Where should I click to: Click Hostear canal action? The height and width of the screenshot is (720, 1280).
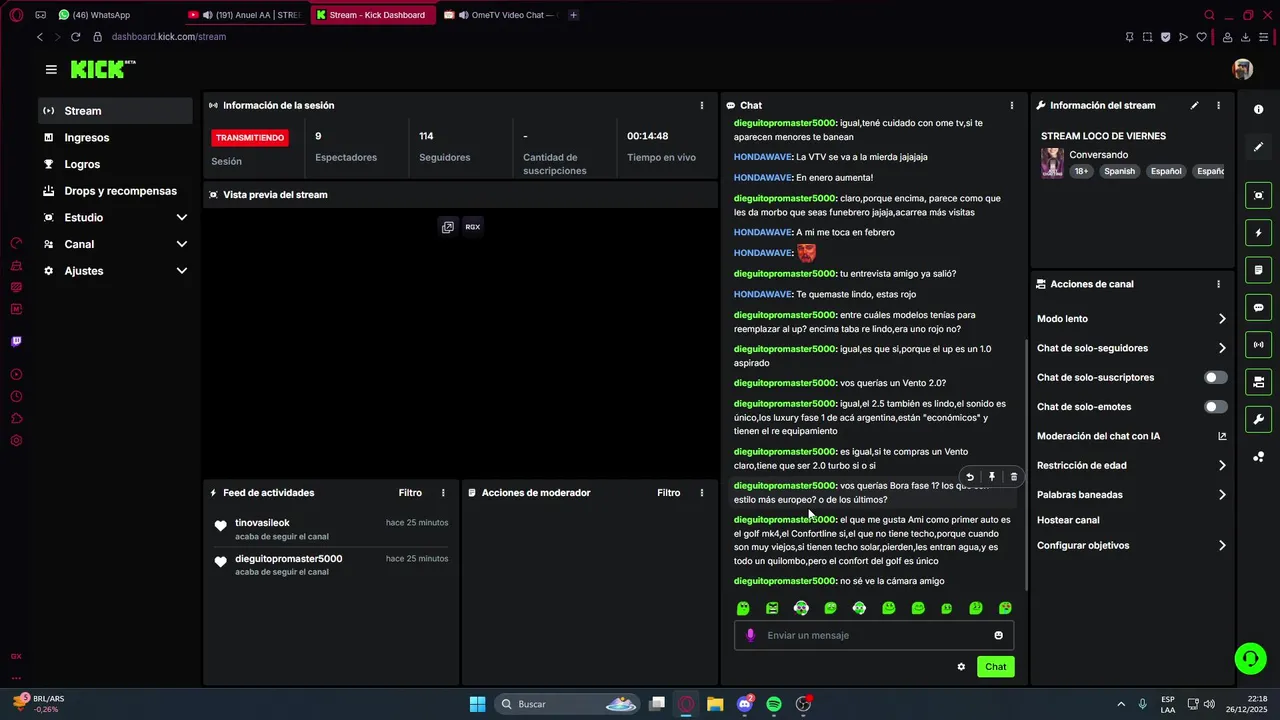click(x=1068, y=520)
